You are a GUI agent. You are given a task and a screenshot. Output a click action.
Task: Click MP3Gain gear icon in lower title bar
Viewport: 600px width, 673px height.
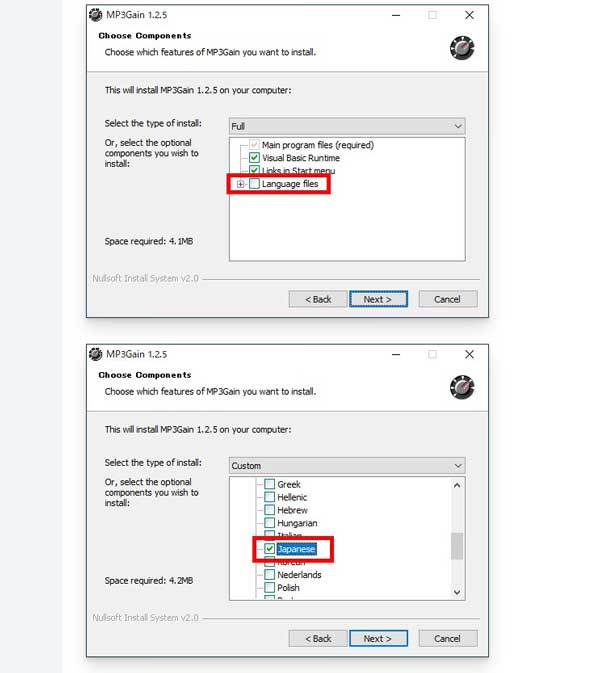(95, 354)
